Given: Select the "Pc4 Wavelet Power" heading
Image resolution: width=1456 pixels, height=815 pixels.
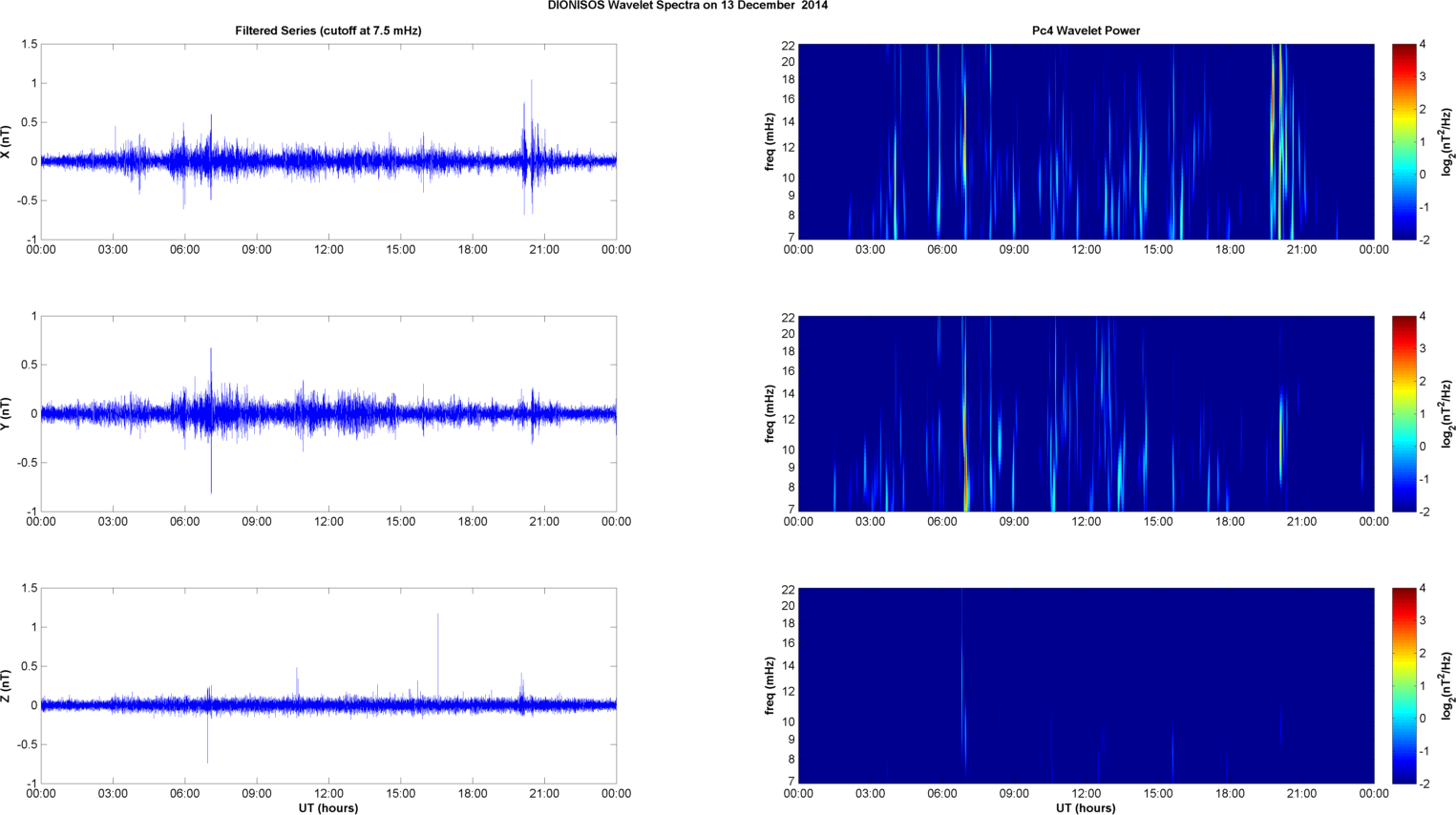Looking at the screenshot, I should pyautogui.click(x=1086, y=31).
